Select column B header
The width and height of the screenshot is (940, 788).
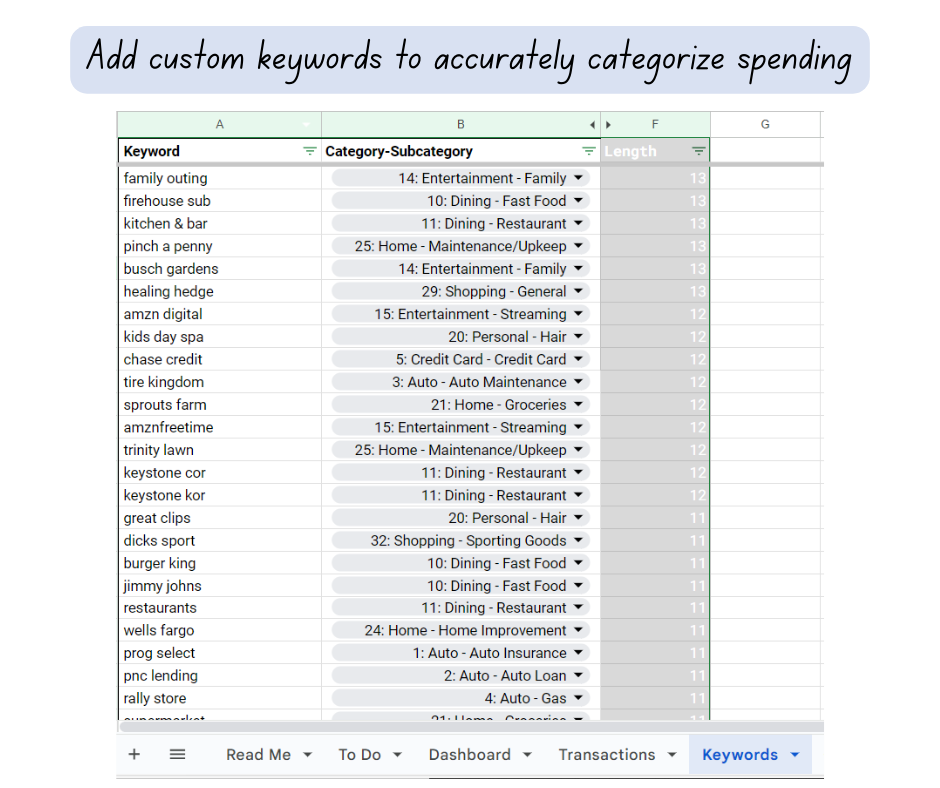point(460,125)
